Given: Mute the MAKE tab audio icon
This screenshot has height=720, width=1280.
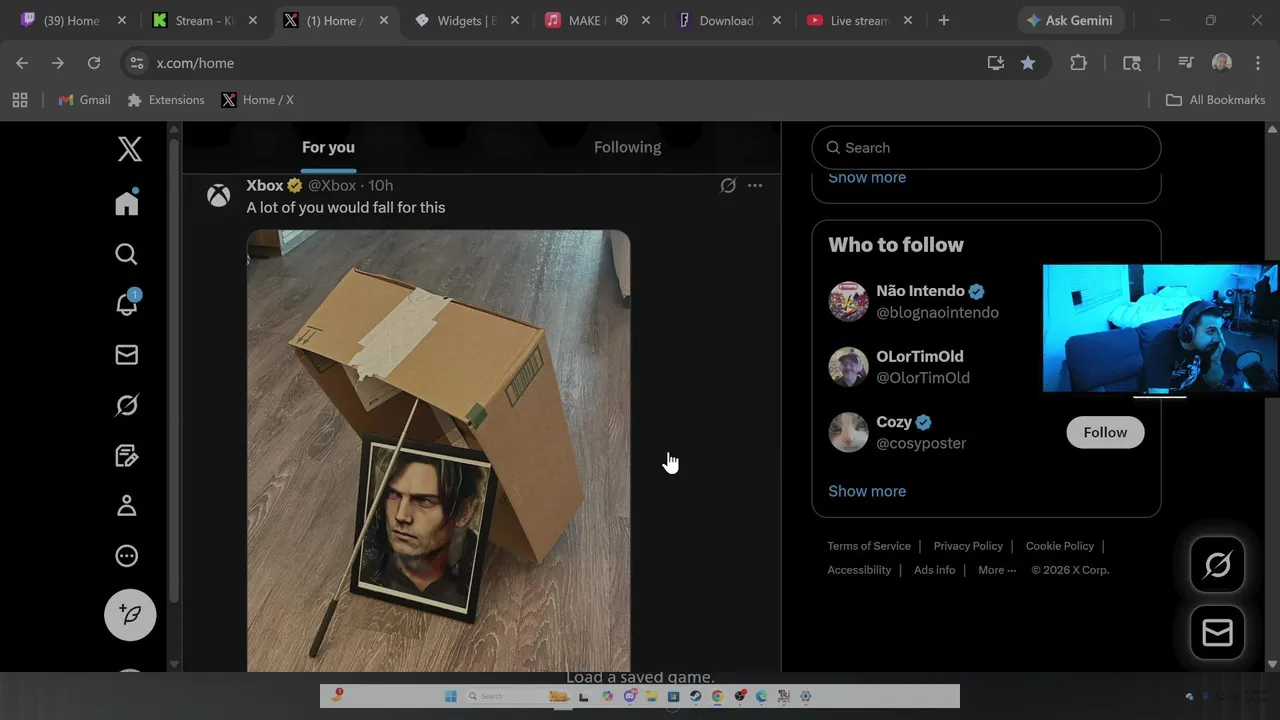Looking at the screenshot, I should tap(622, 20).
